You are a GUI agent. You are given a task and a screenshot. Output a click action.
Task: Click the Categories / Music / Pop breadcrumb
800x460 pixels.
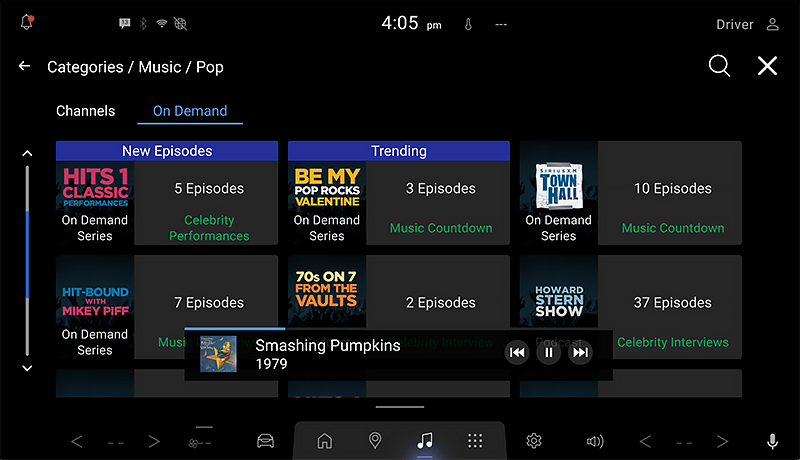(135, 67)
